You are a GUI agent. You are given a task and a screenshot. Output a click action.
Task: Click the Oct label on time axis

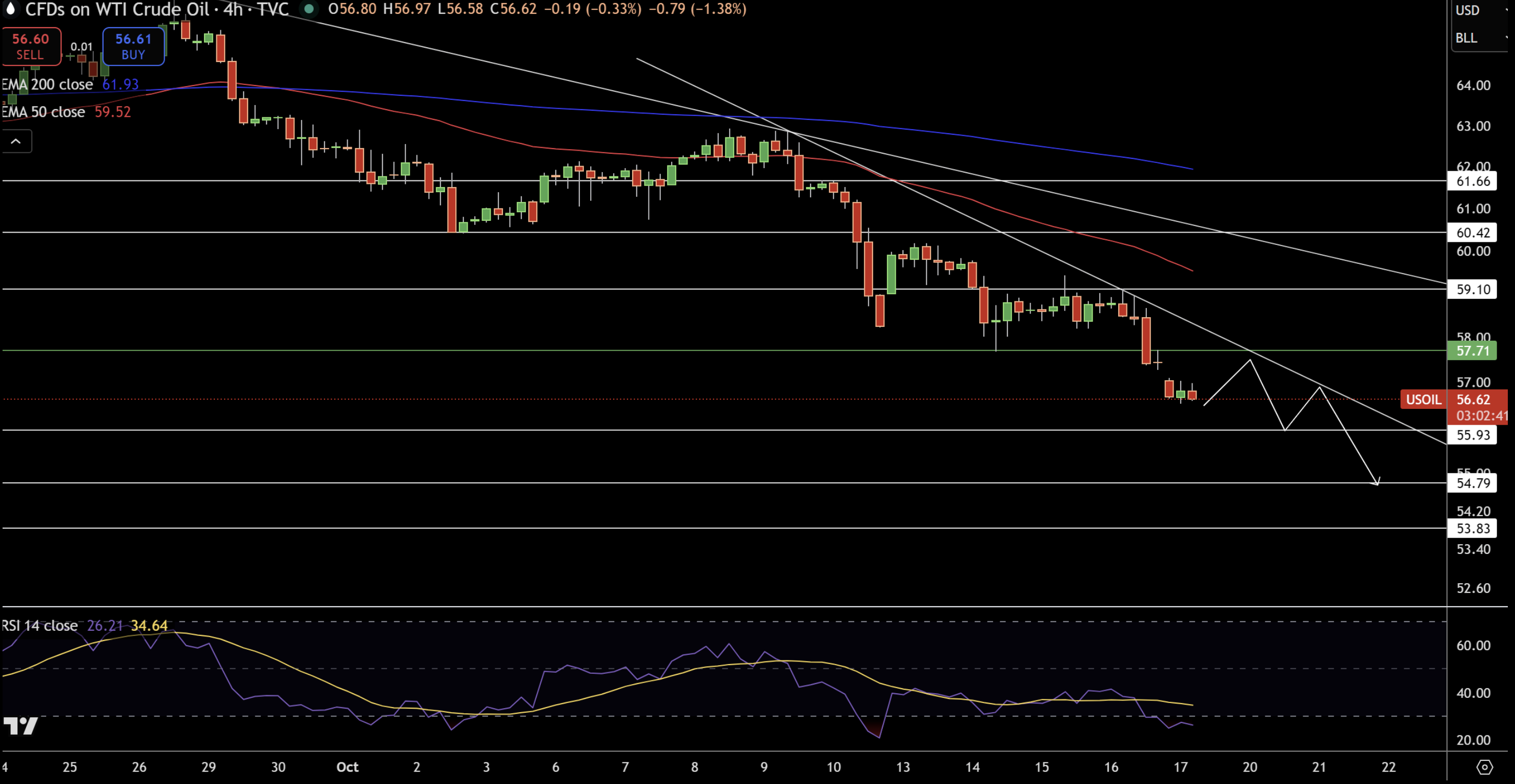click(x=347, y=767)
